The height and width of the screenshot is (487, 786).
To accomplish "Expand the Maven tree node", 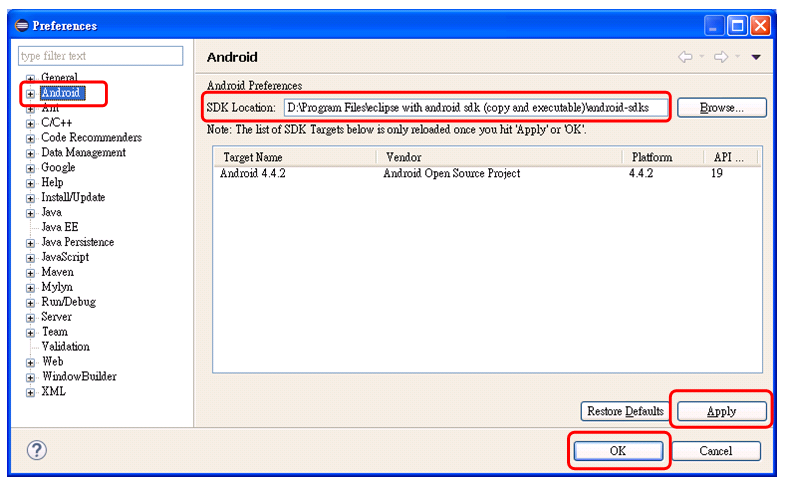I will 30,273.
